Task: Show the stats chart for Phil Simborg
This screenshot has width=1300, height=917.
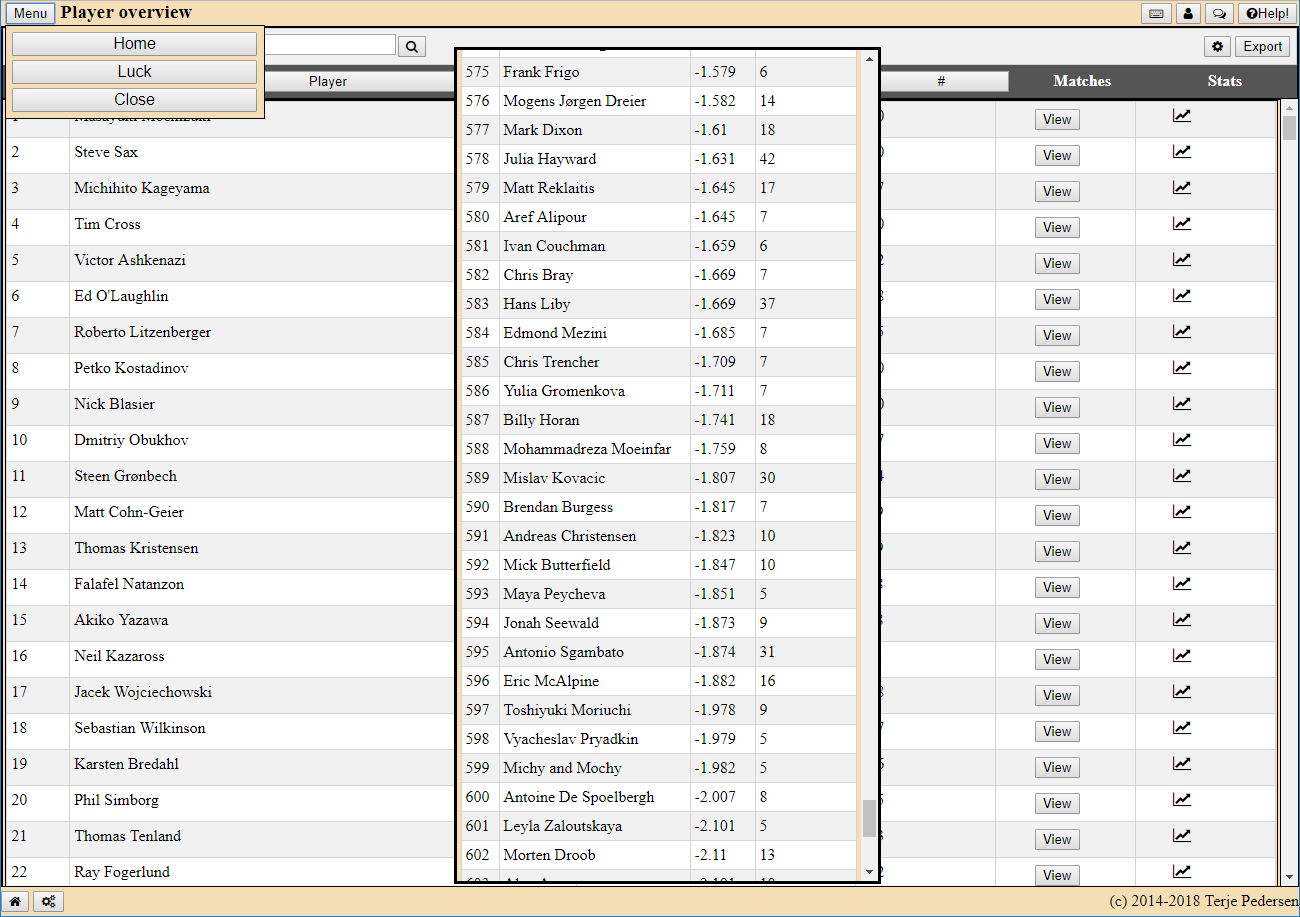Action: click(x=1182, y=800)
